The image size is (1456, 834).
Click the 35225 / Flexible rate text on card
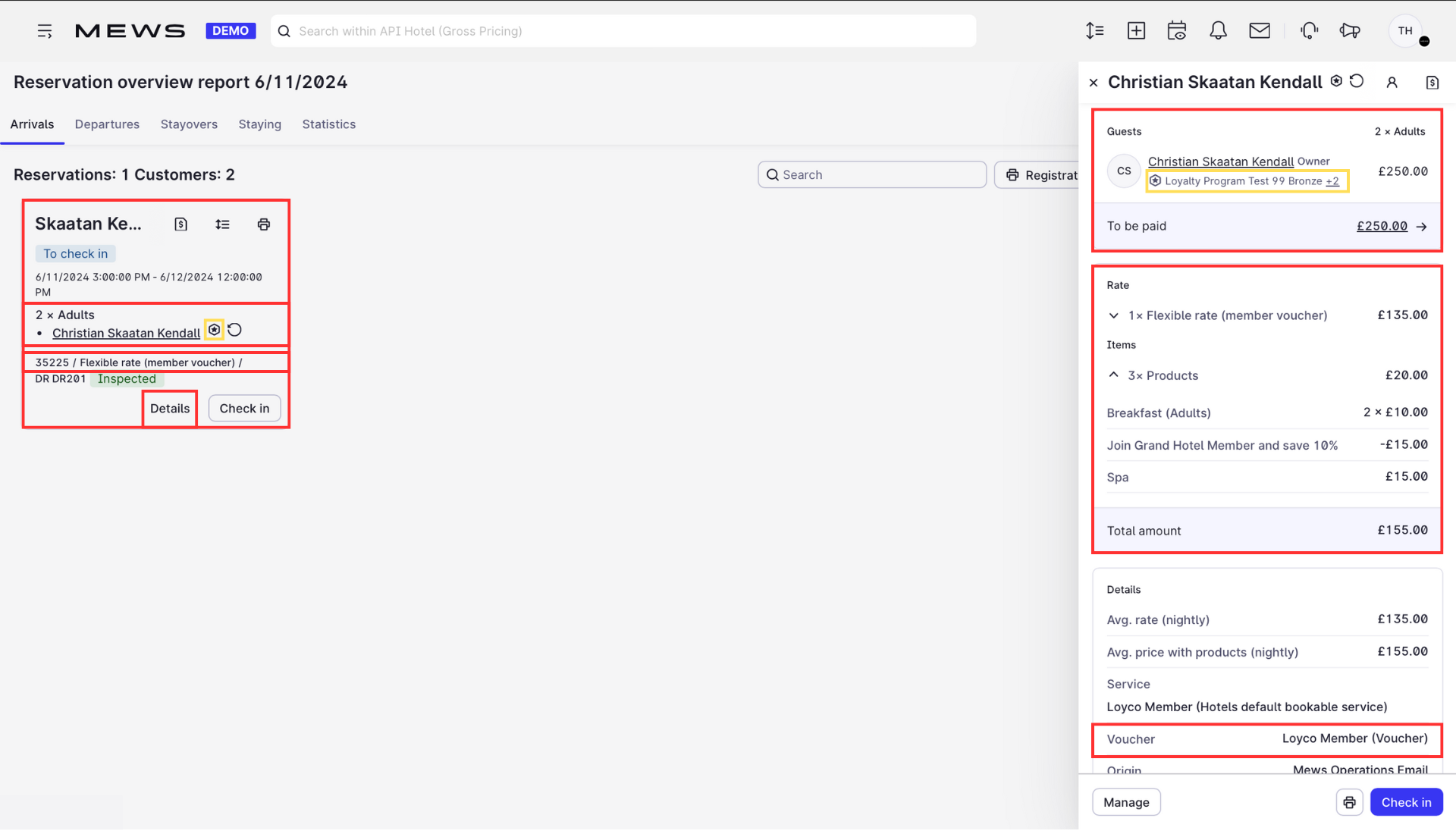(x=139, y=363)
